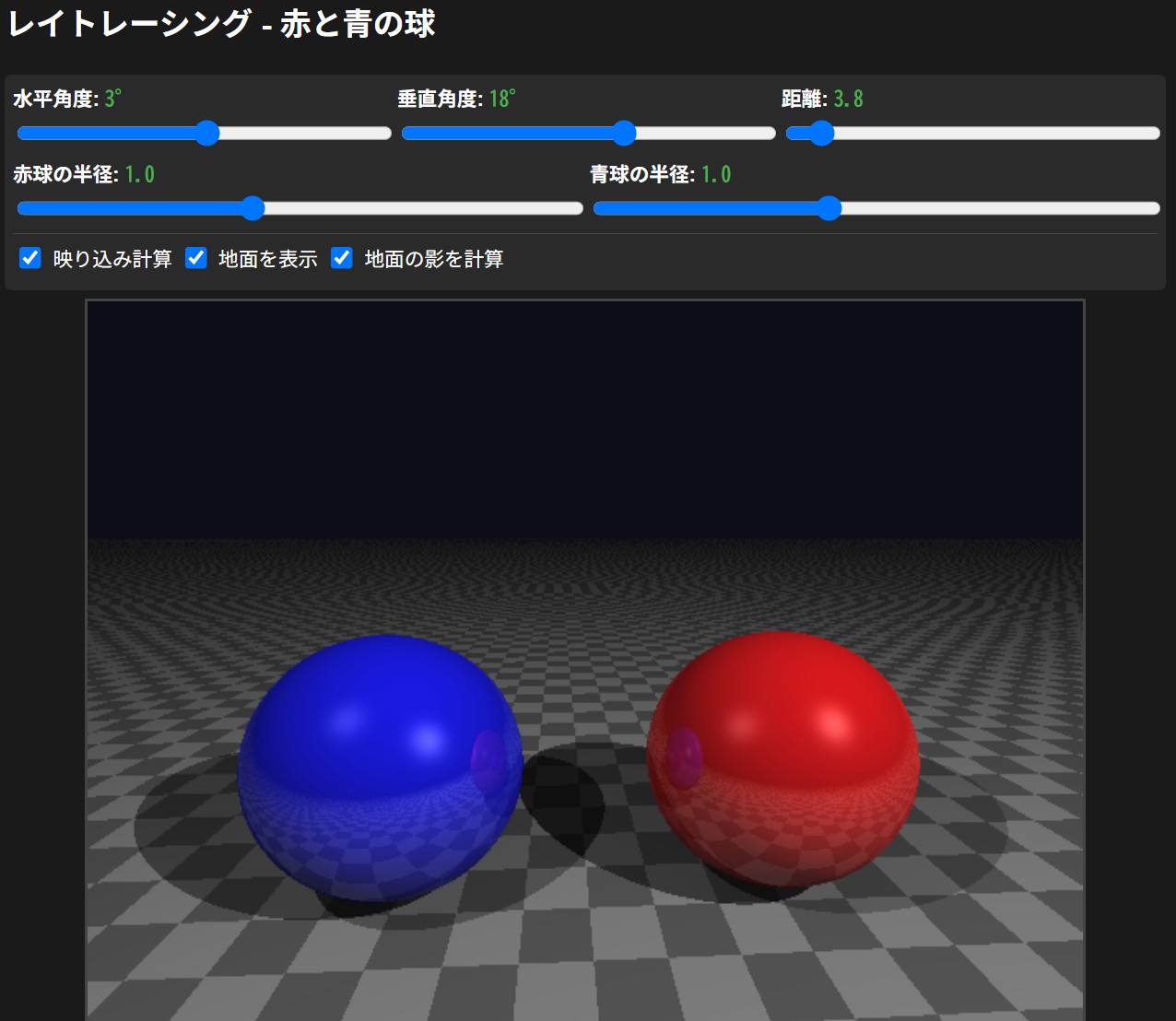Screen dimensions: 1176x1021
Task: Click the far right end of 距離 slider track
Action: click(1156, 134)
